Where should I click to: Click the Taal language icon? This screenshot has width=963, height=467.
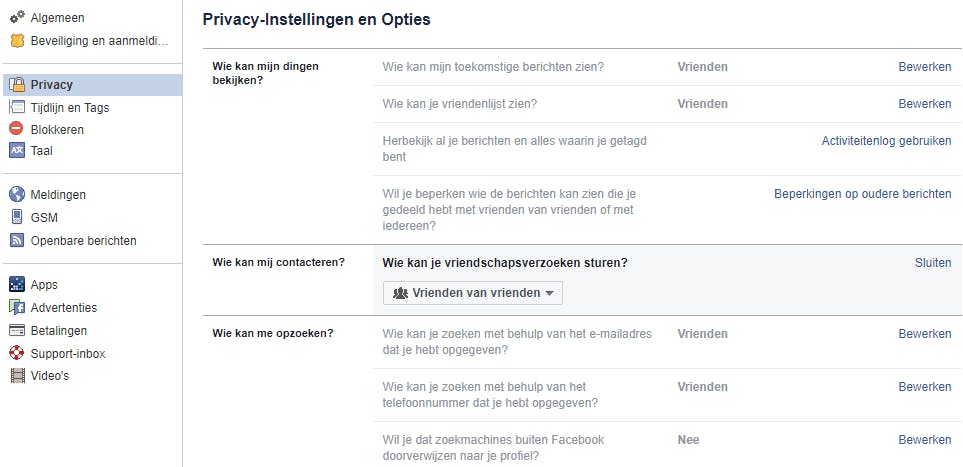[x=16, y=151]
